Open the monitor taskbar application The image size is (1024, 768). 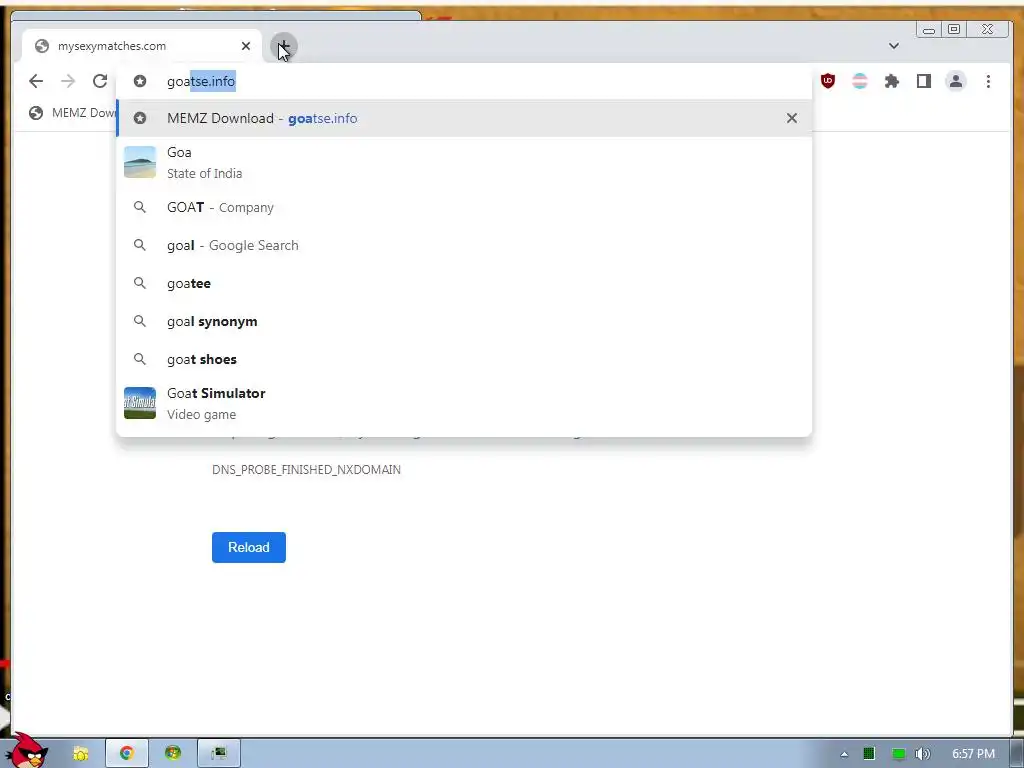[219, 754]
